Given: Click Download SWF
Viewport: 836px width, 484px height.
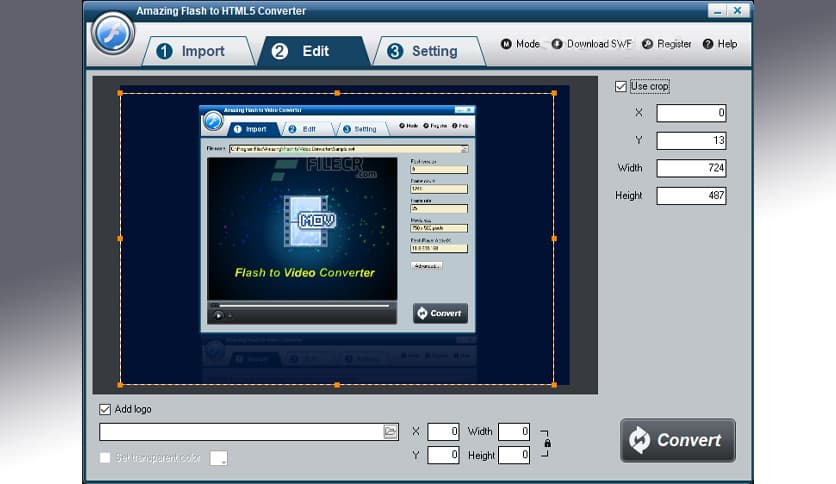Looking at the screenshot, I should 591,44.
